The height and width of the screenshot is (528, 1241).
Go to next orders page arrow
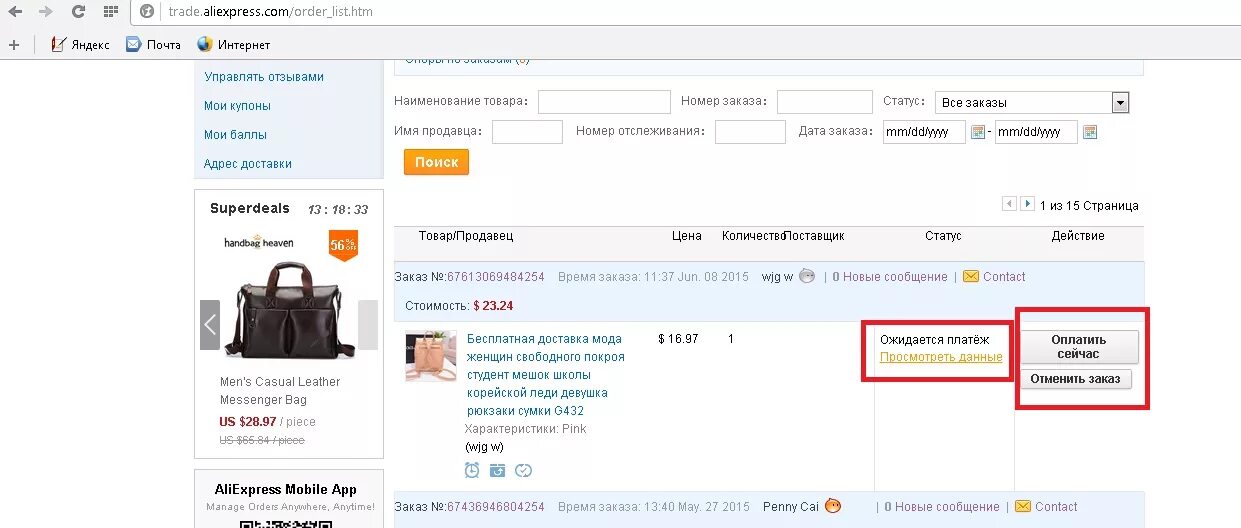pyautogui.click(x=1026, y=204)
